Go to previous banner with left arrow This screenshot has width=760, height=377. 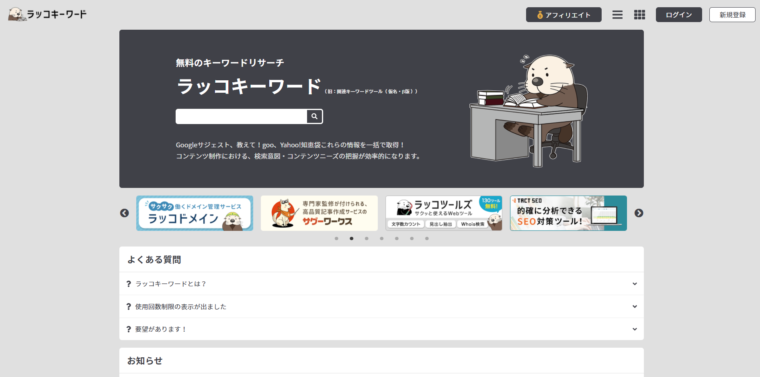click(125, 213)
